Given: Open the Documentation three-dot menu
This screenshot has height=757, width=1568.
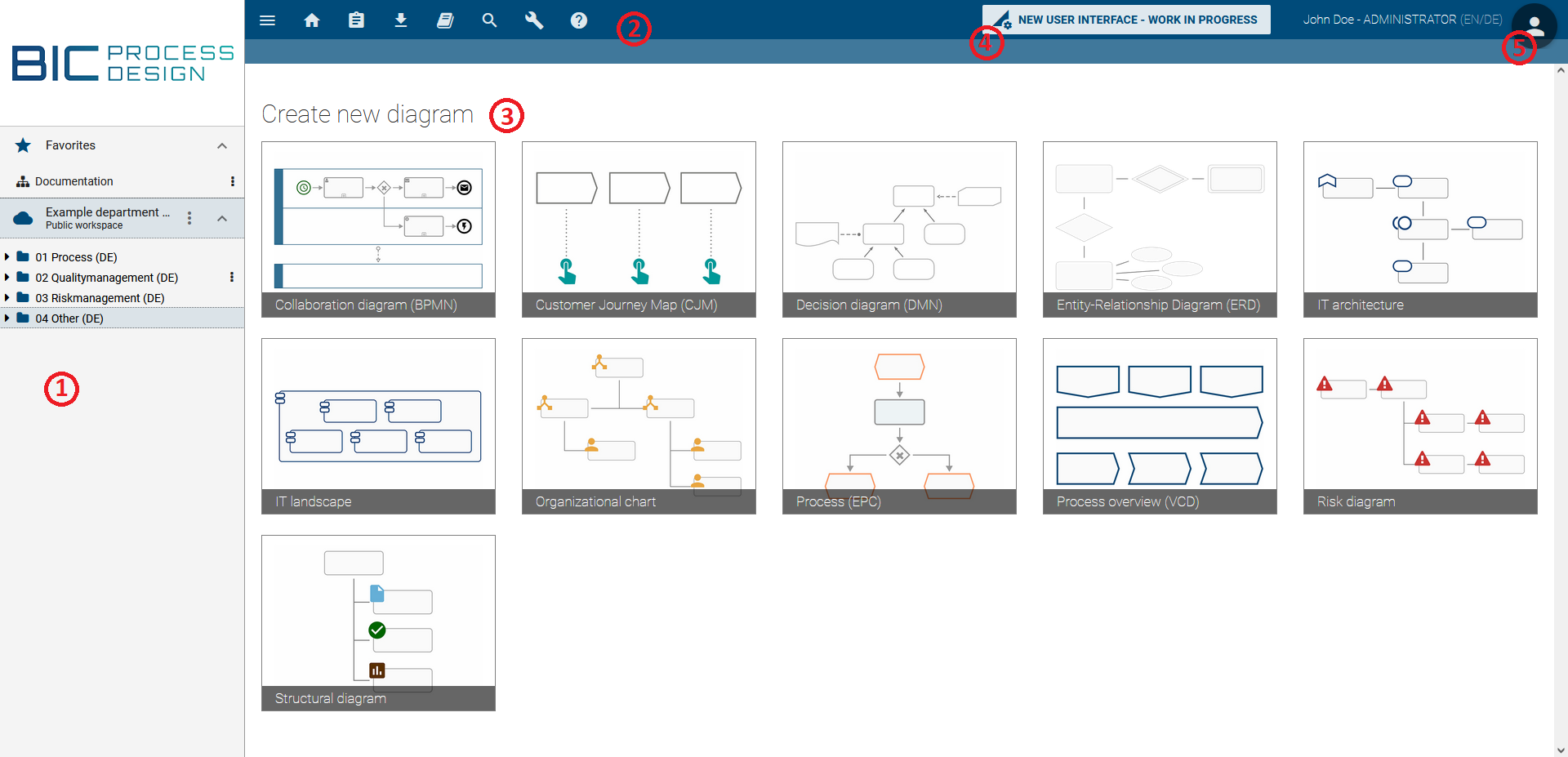Looking at the screenshot, I should click(x=233, y=181).
